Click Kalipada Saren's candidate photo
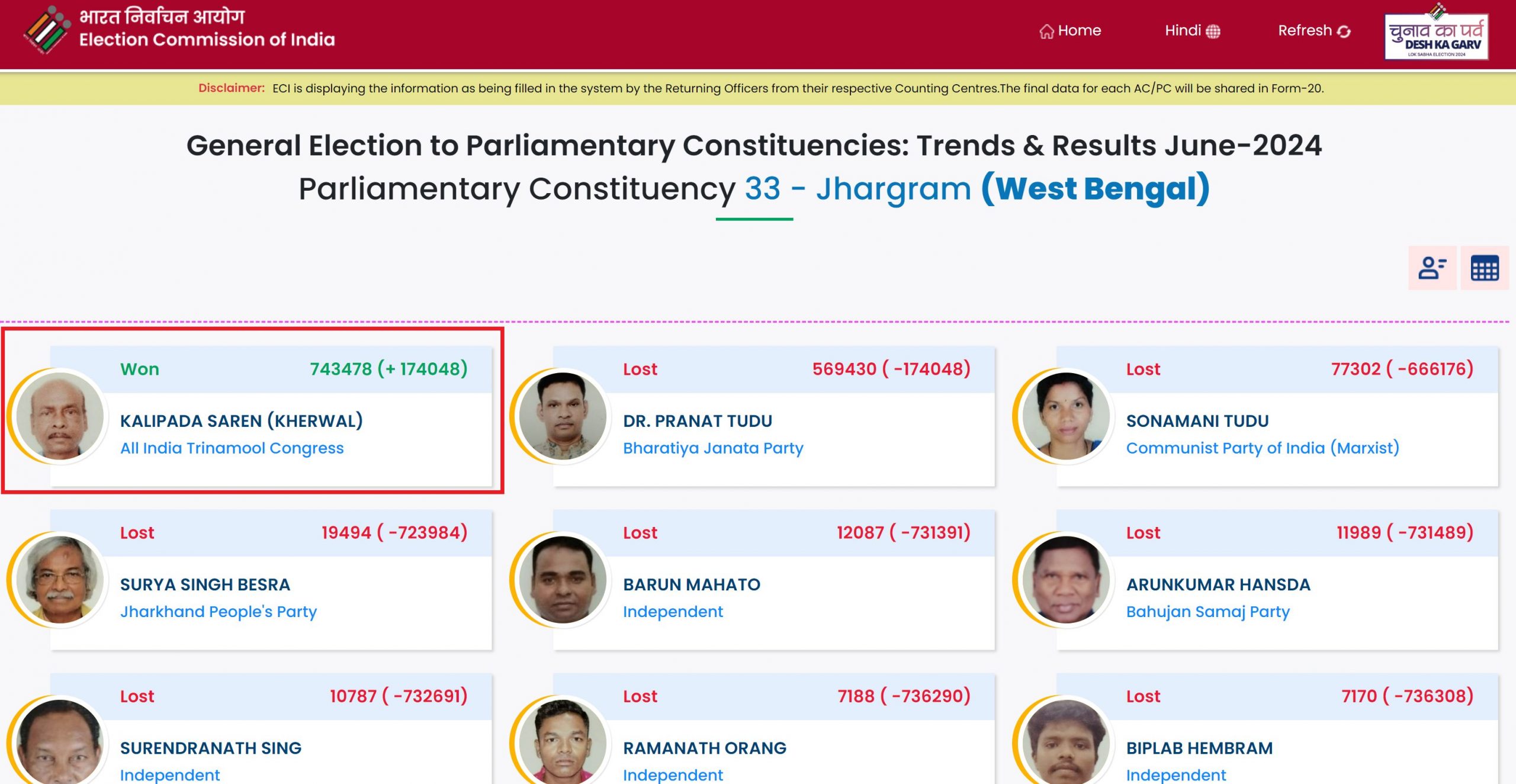Screen dimensions: 1516x784 [x=60, y=415]
